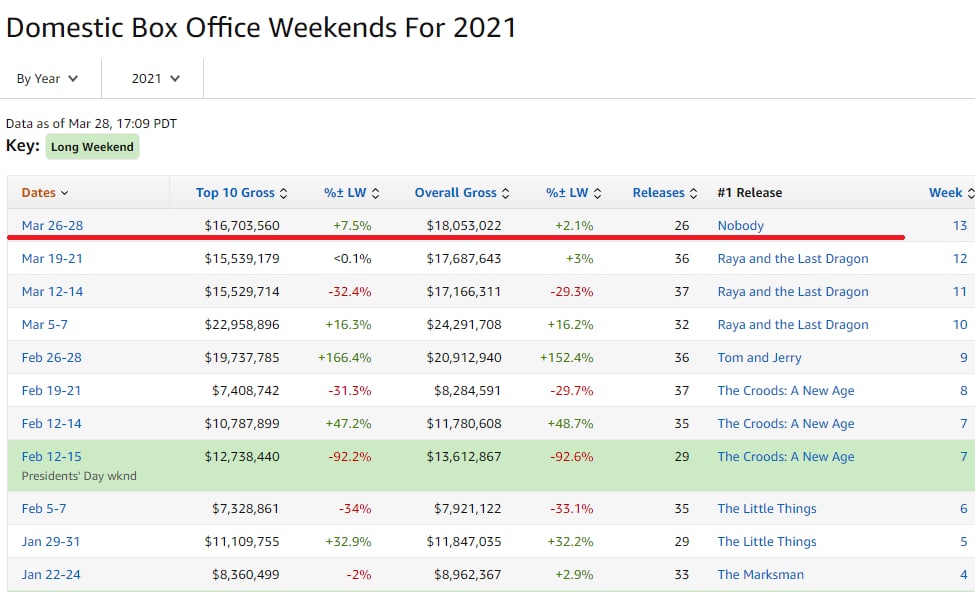Click the $18,053,022 overall gross value
Image resolution: width=975 pixels, height=592 pixels.
click(464, 226)
